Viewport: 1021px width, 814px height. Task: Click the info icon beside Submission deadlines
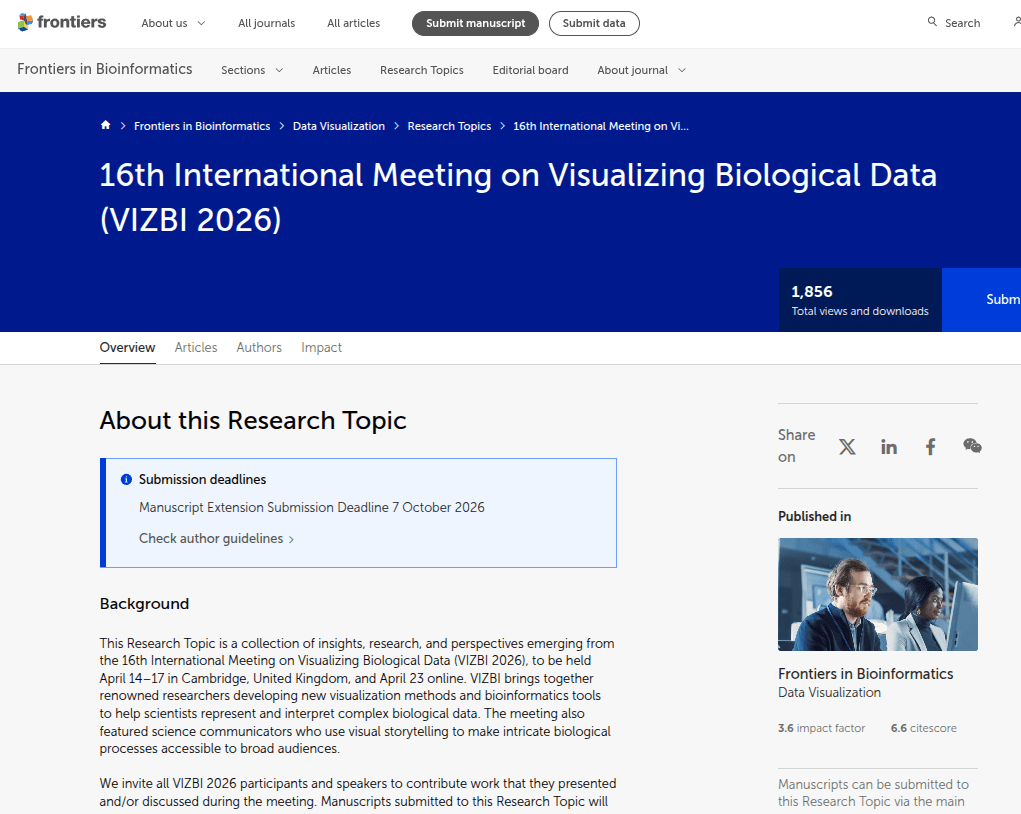[x=126, y=479]
